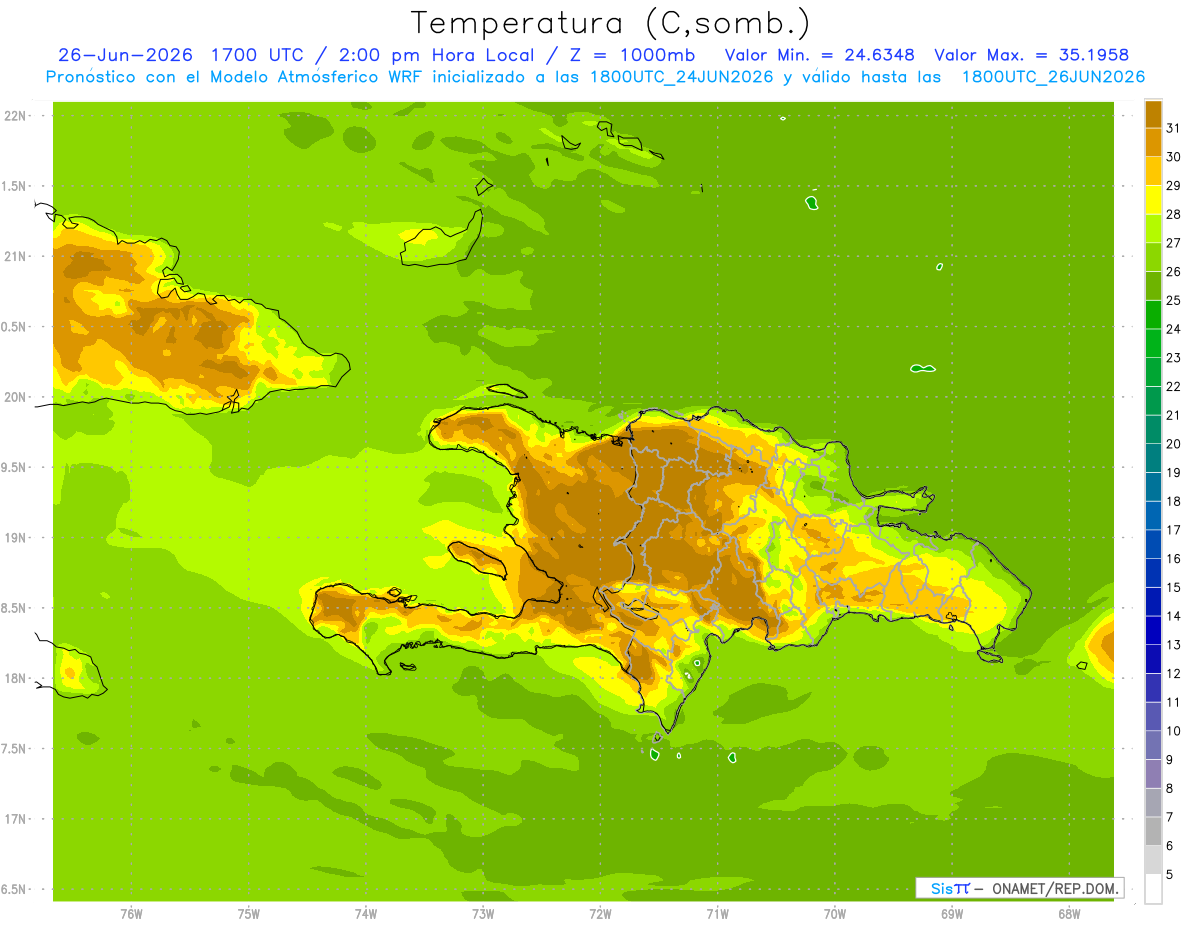Viewport: 1200px width, 927px height.
Task: Click the teal legend swatch between 19 and 20
Action: (1153, 458)
